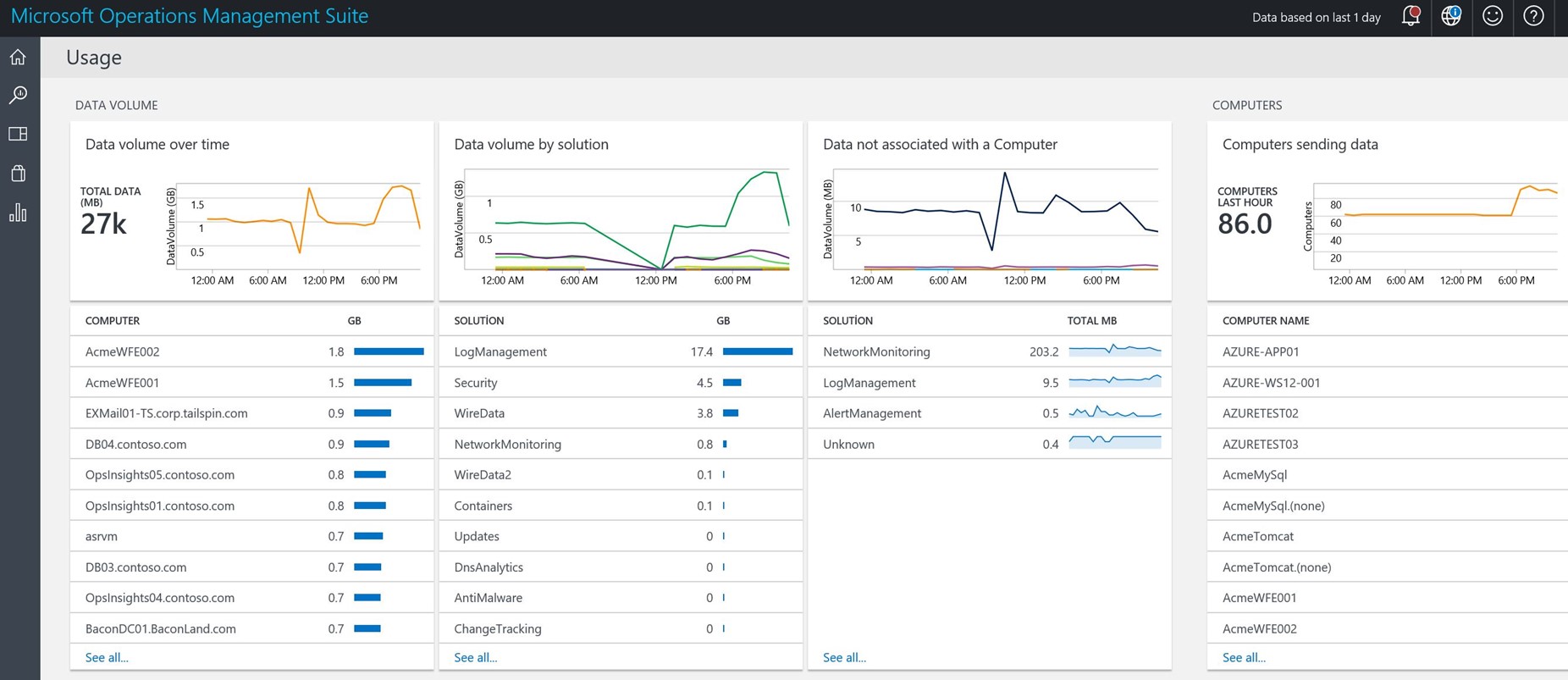The height and width of the screenshot is (680, 1568).
Task: Select EXMail01-TS.corp.tailspin.com row
Action: [x=251, y=413]
